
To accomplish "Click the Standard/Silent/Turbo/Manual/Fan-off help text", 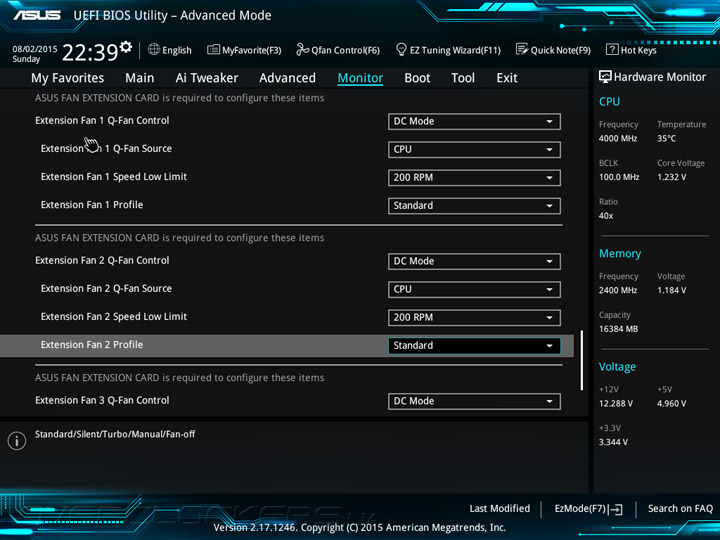I will 115,434.
